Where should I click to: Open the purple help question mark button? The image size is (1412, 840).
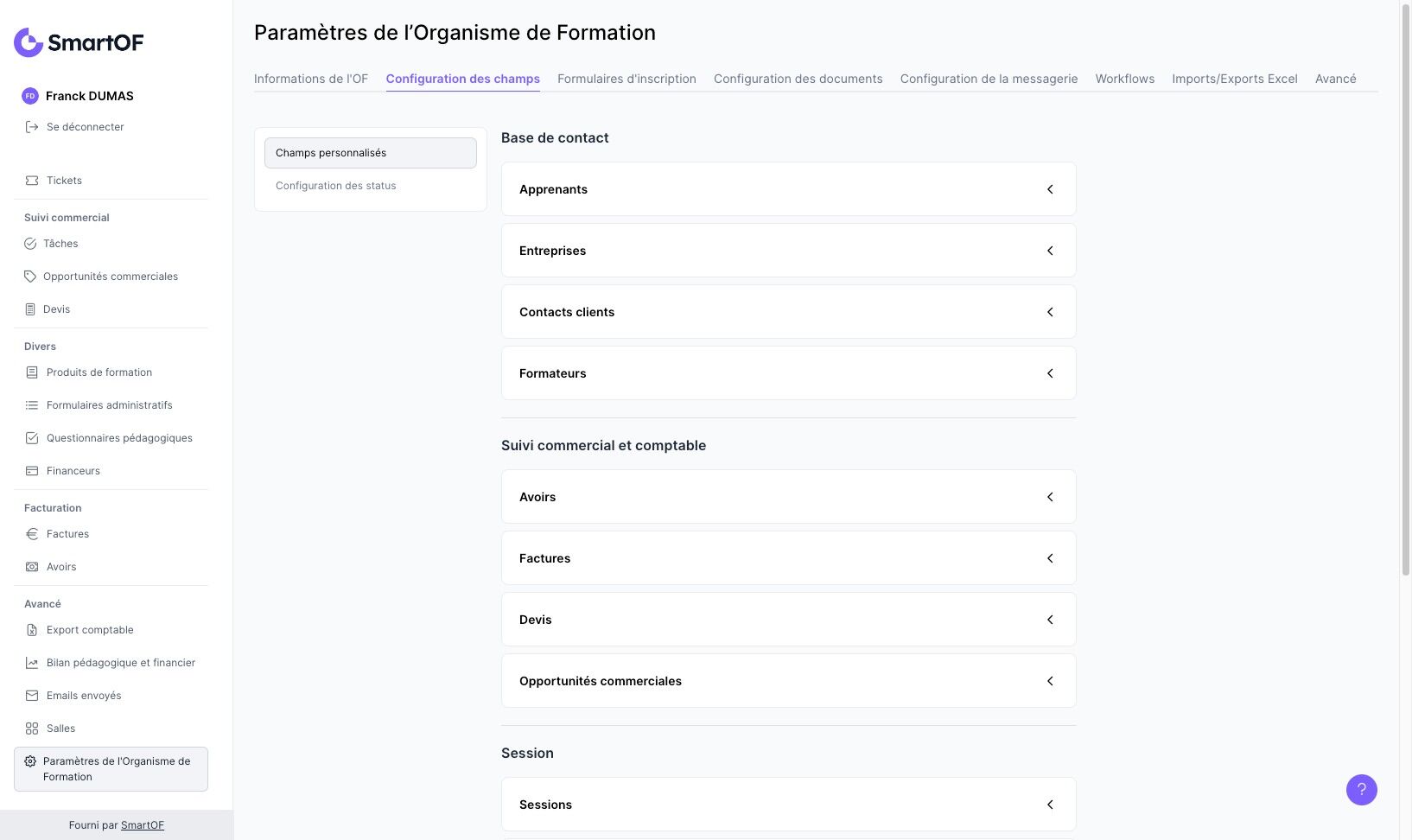pyautogui.click(x=1361, y=790)
